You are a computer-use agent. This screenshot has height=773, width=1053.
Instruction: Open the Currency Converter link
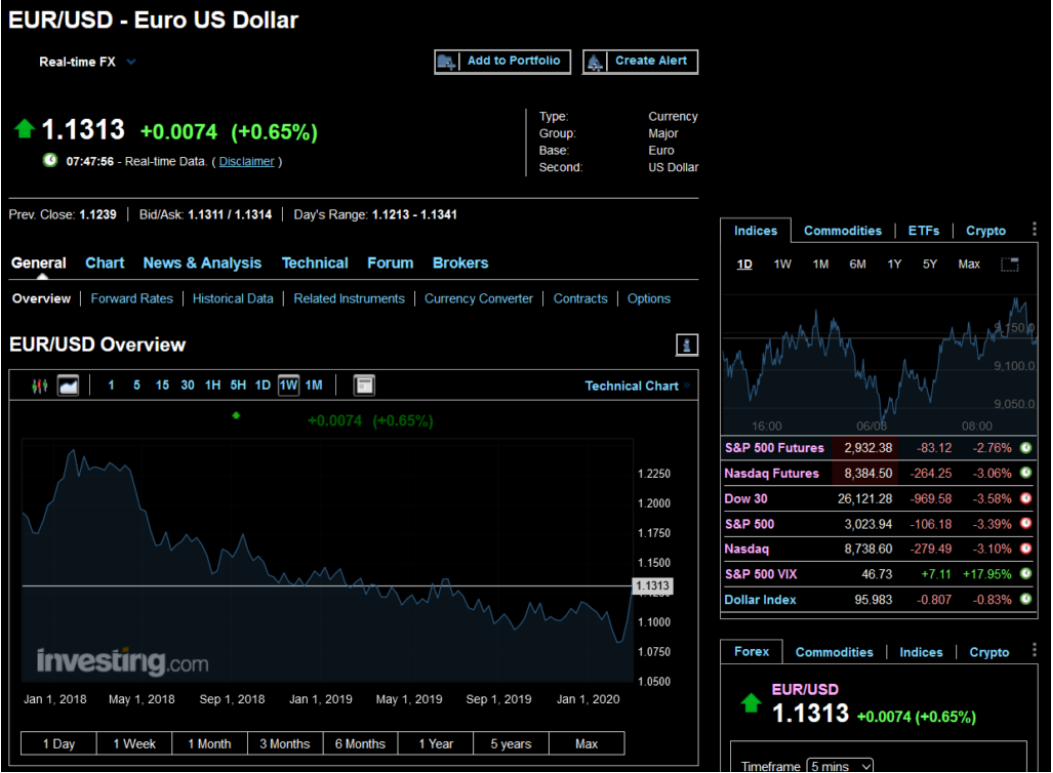pyautogui.click(x=478, y=299)
